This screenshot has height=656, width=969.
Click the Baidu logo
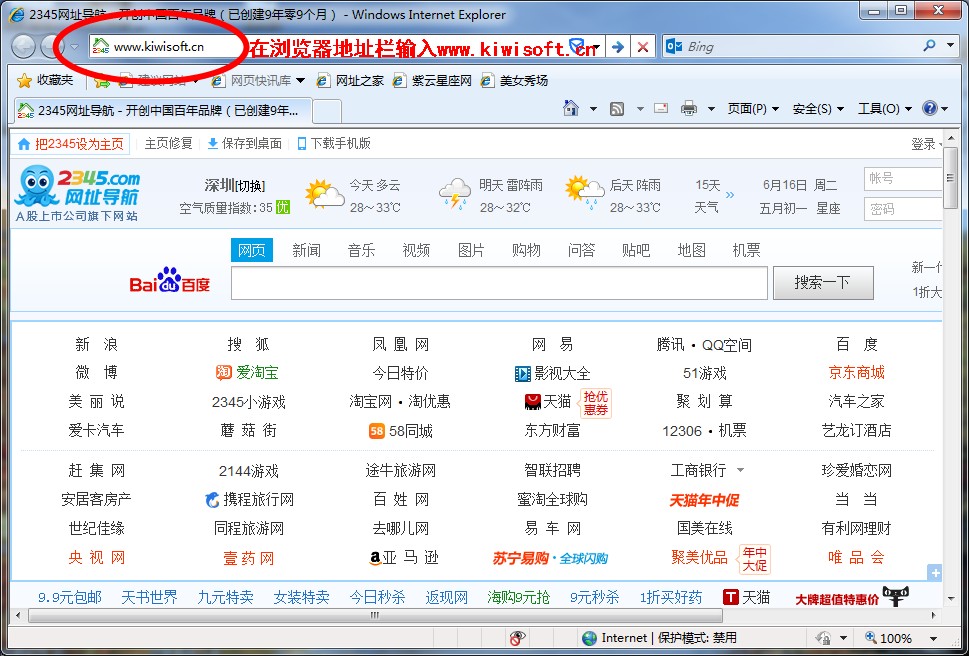tap(170, 280)
